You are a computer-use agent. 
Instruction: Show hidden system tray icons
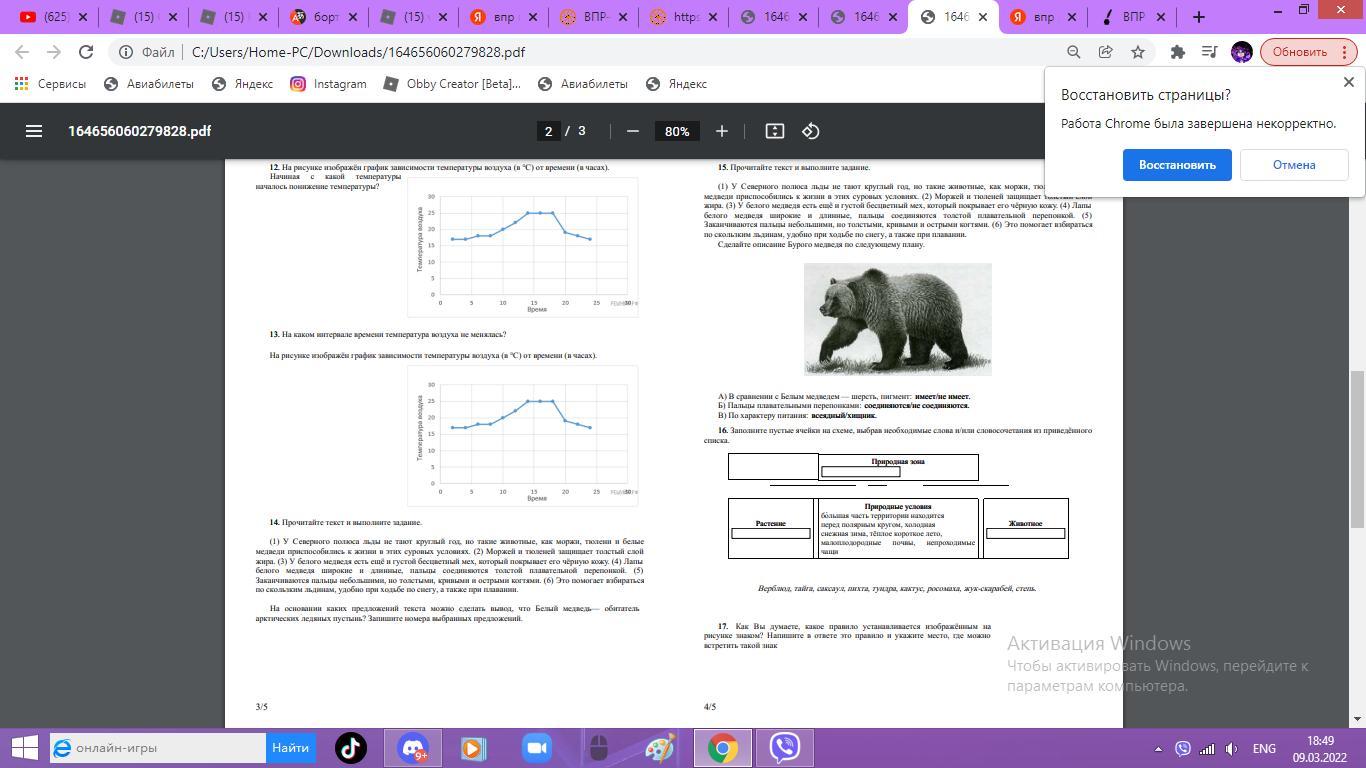tap(1159, 748)
